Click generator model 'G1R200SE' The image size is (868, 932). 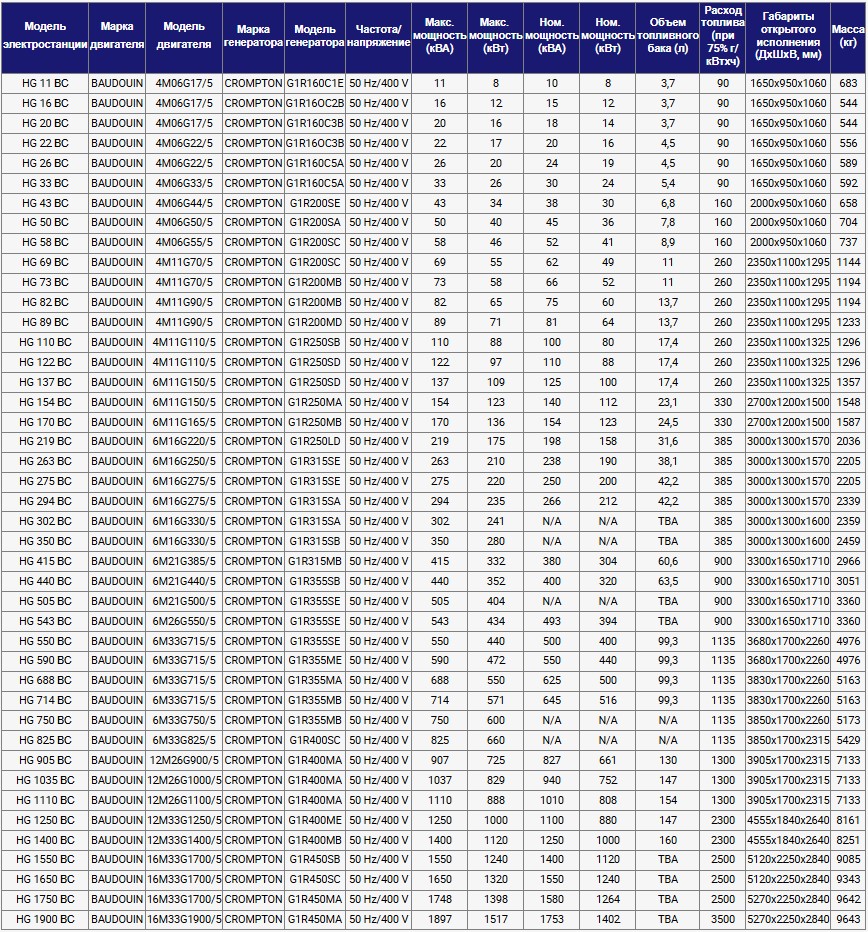(315, 203)
